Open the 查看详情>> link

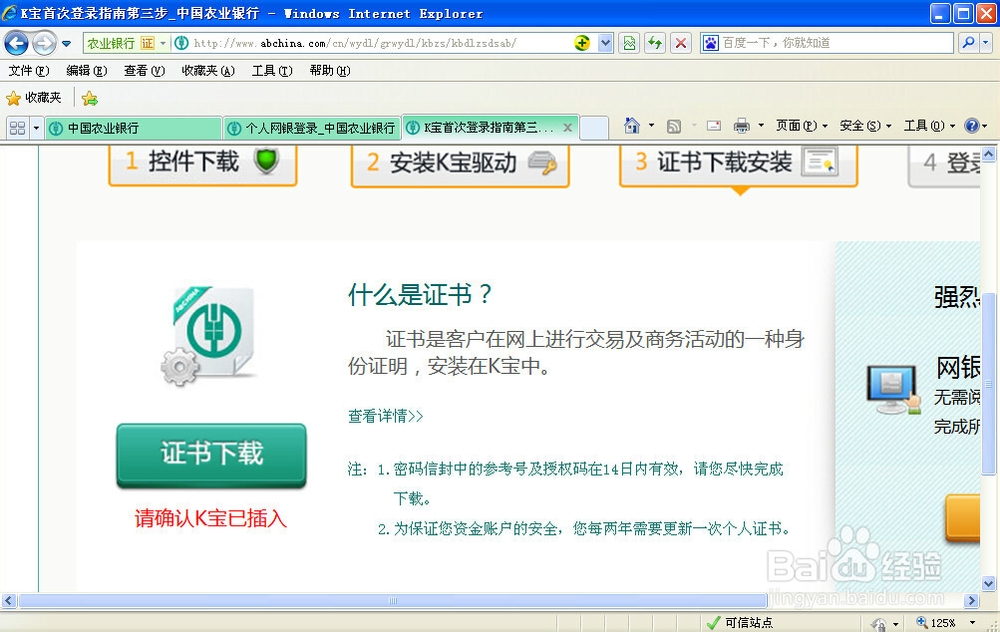tap(385, 416)
